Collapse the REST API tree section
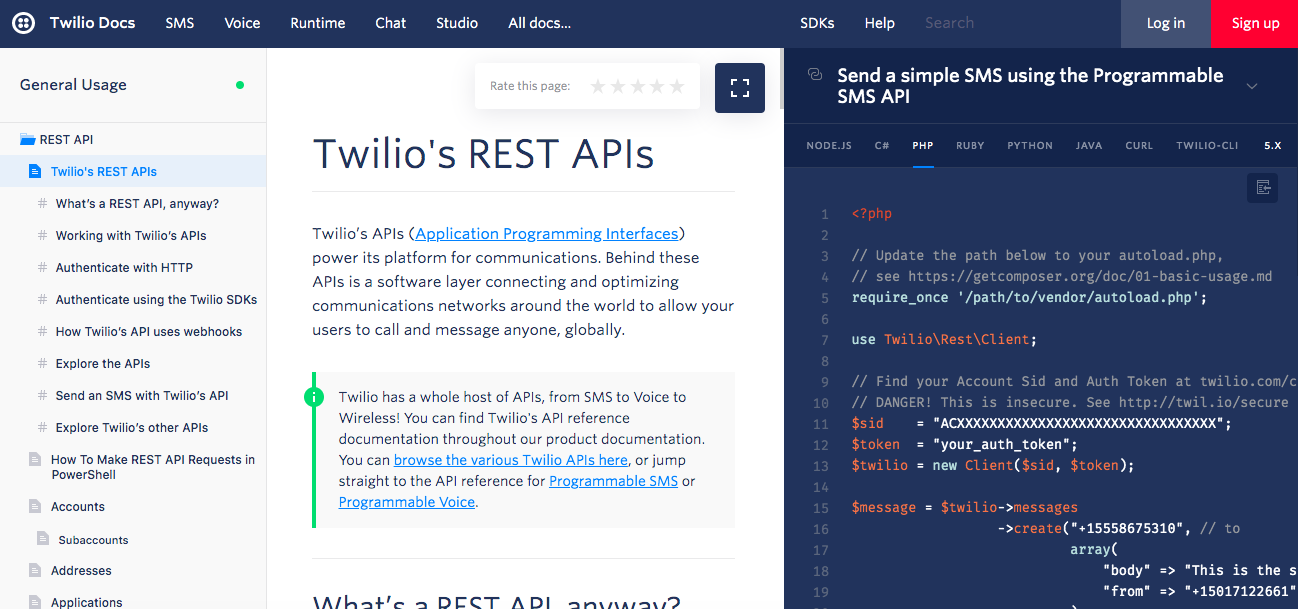Viewport: 1298px width, 609px height. pos(66,140)
